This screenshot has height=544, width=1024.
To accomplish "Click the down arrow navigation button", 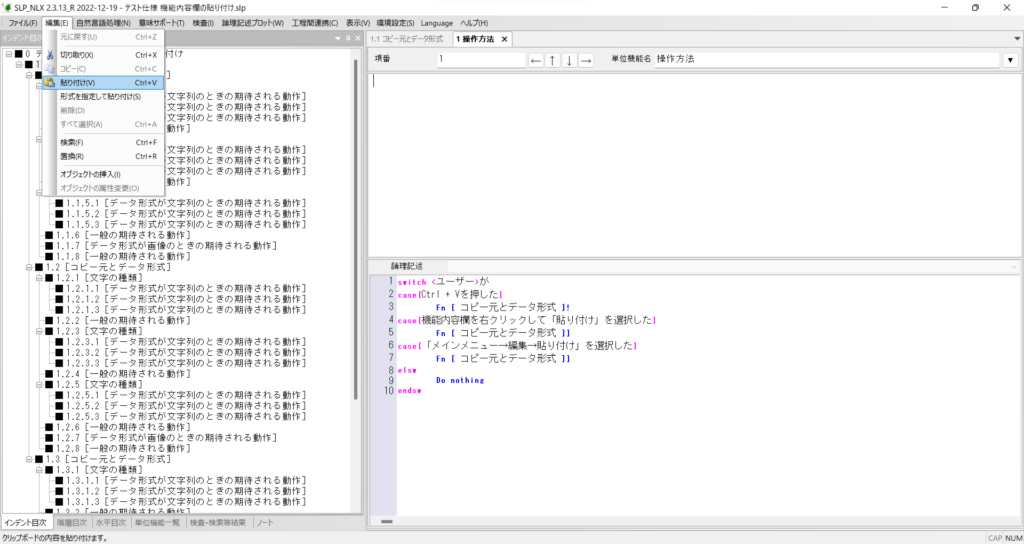I will (x=569, y=60).
